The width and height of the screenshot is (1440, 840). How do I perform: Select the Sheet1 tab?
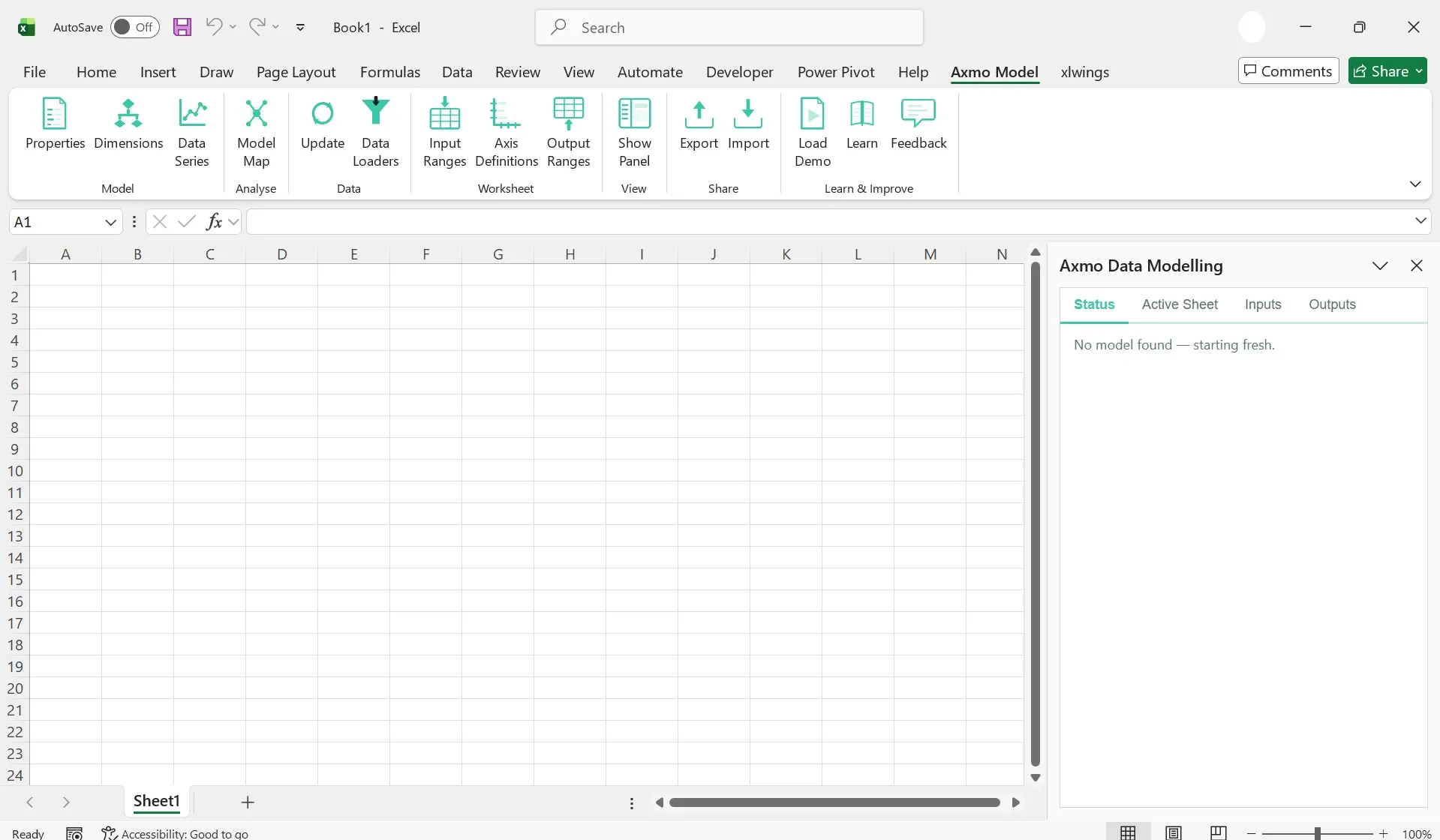click(157, 801)
